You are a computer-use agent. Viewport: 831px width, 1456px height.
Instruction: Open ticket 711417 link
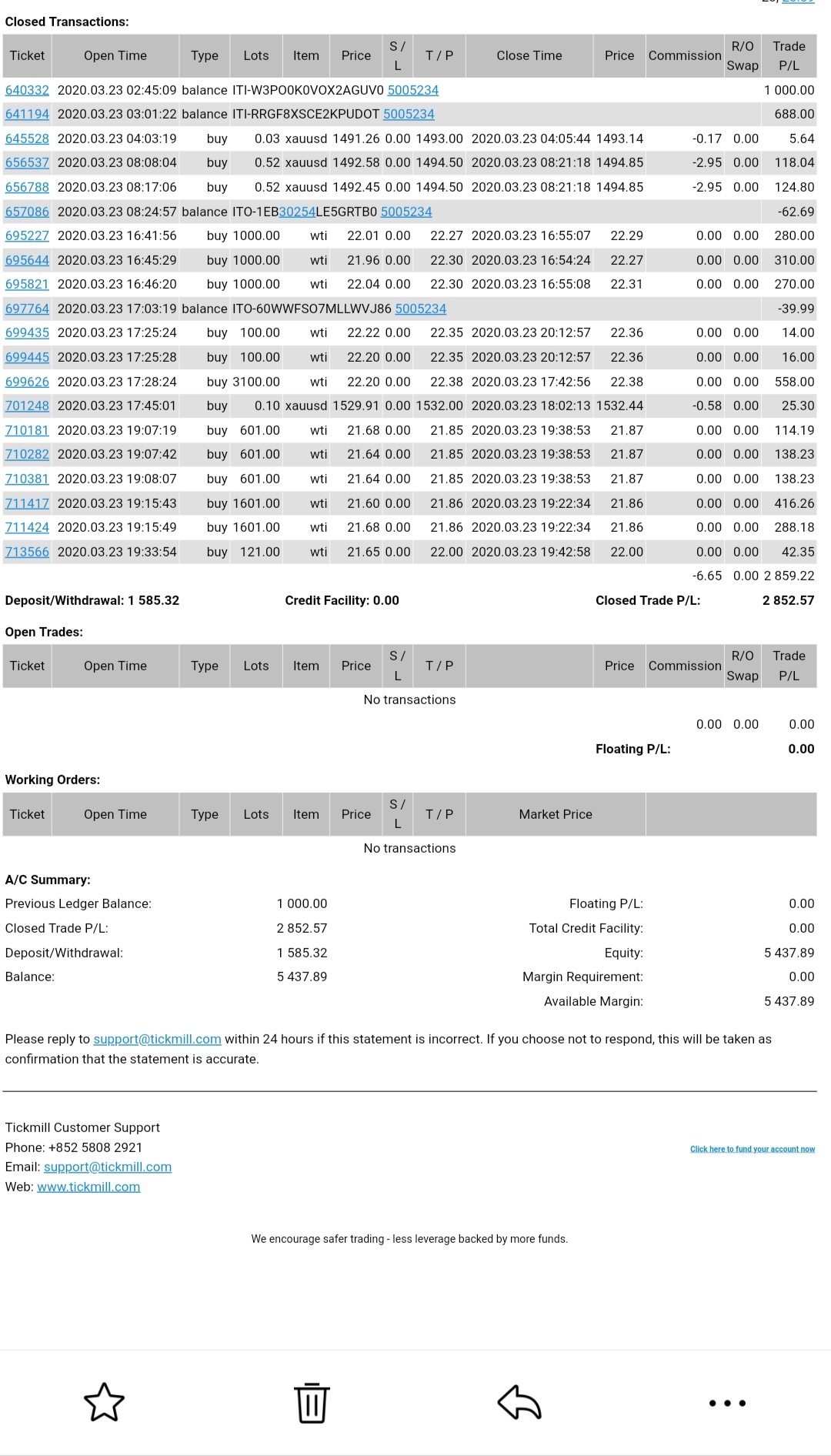click(27, 503)
